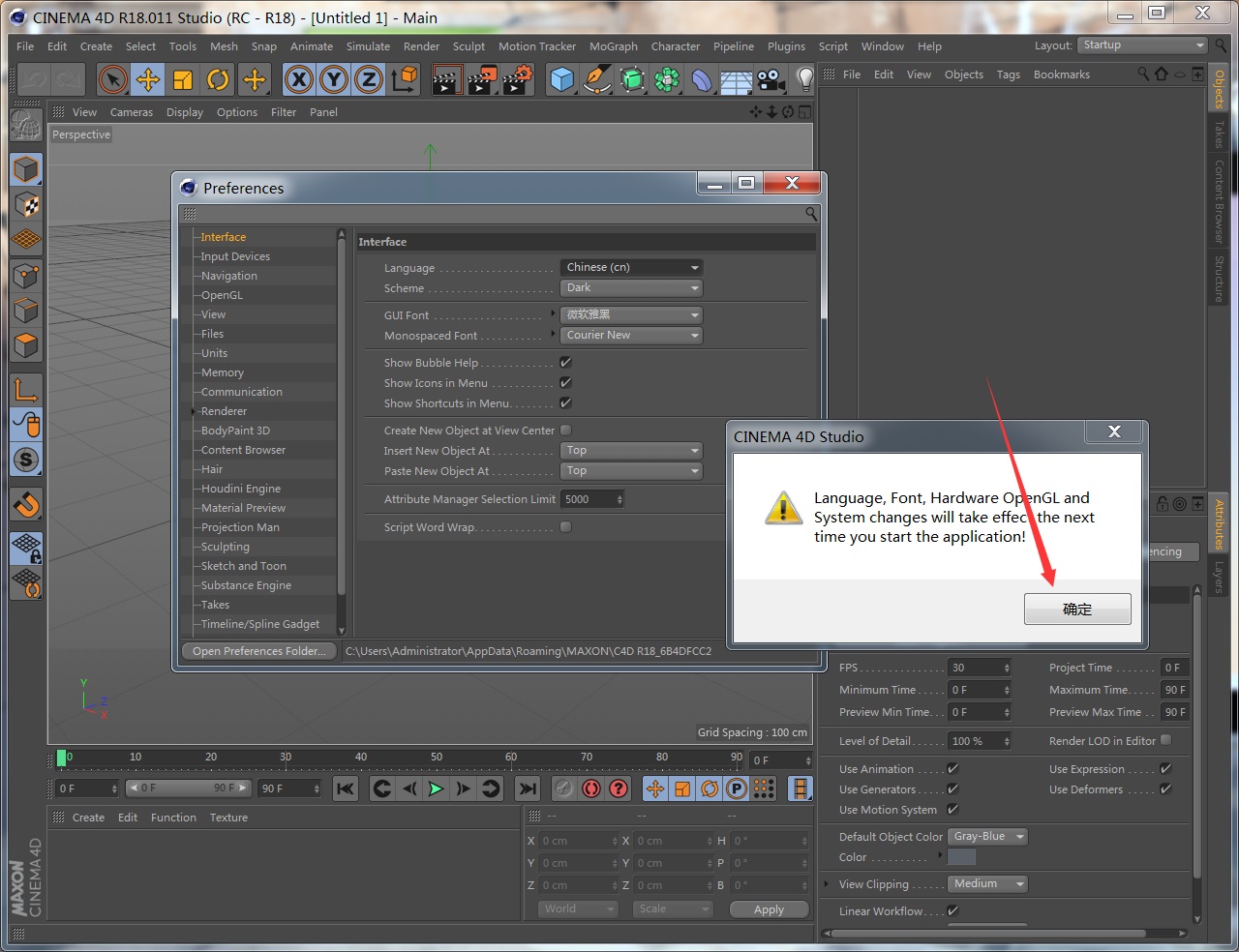Add a Camera object

click(x=771, y=79)
